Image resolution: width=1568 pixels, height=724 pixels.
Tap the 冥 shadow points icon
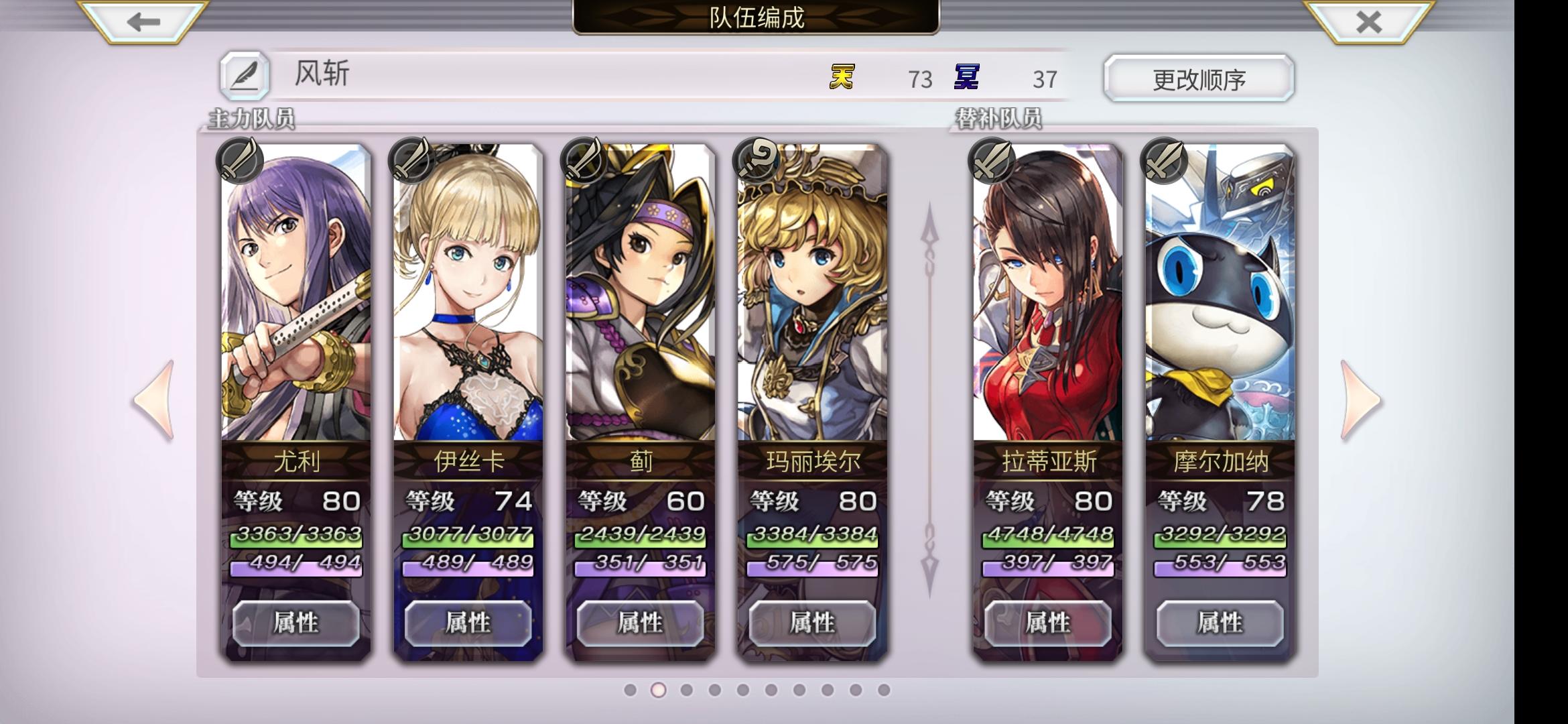(x=967, y=77)
